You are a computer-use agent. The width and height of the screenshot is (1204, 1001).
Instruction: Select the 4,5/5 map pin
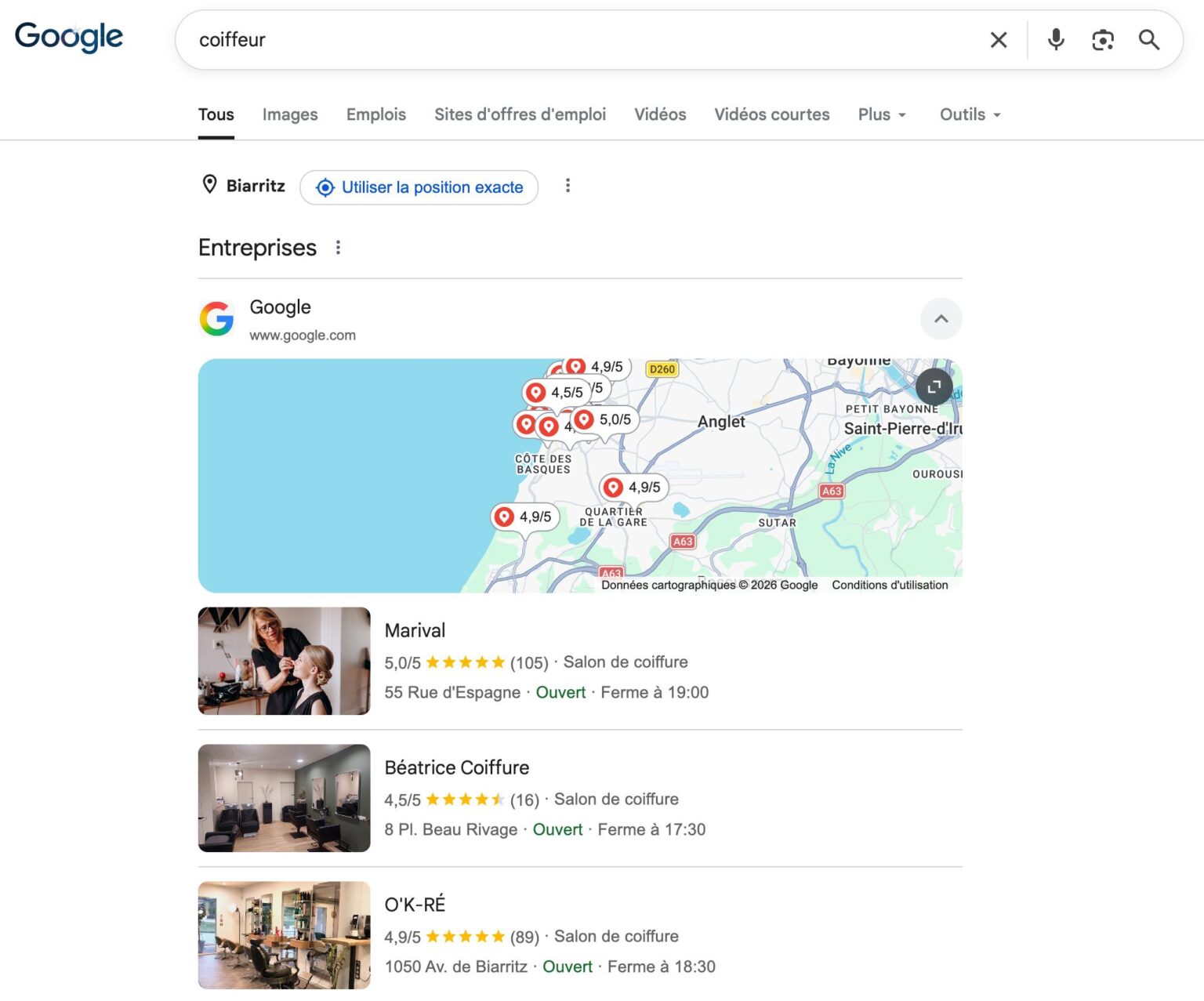[x=557, y=392]
